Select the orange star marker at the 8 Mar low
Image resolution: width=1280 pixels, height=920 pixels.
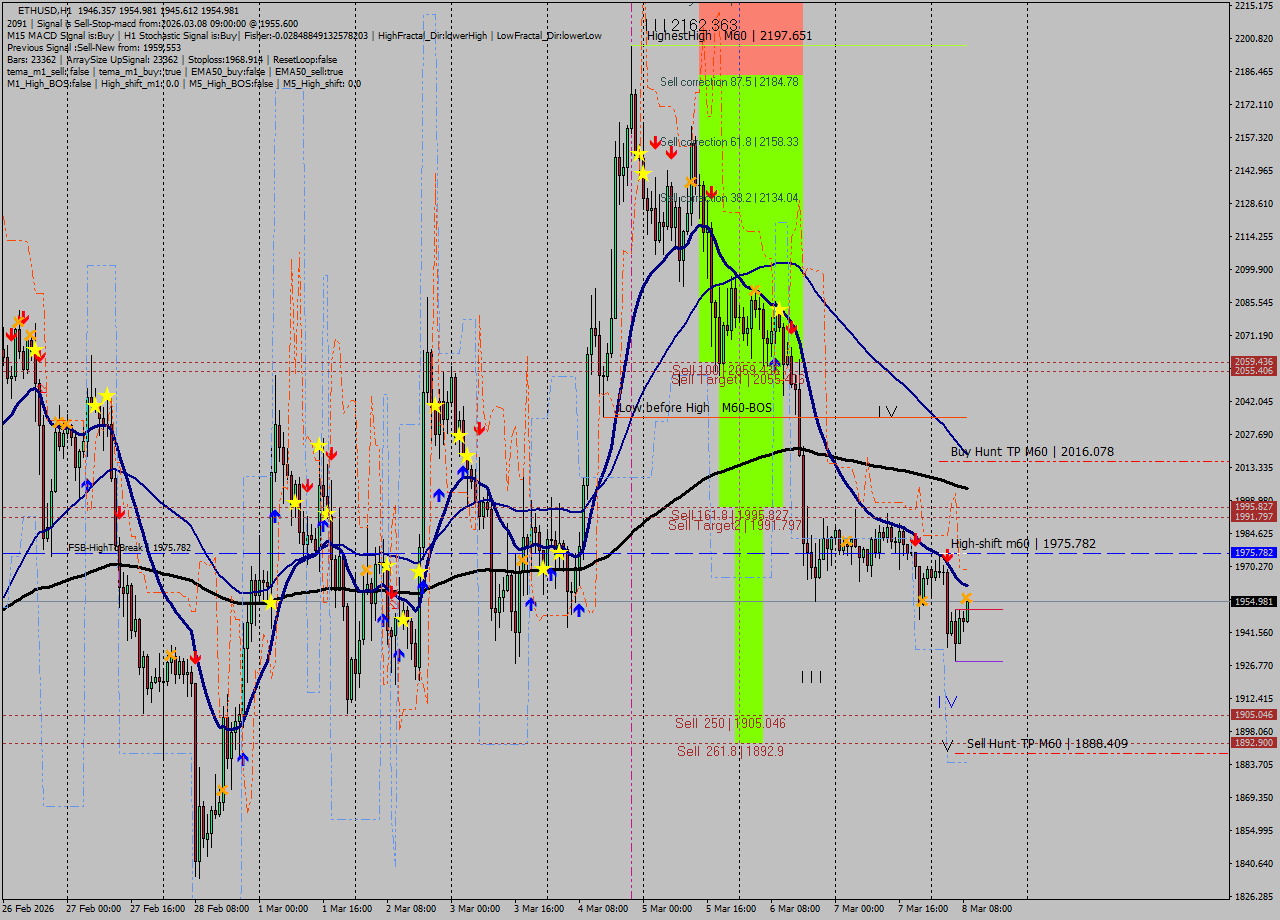click(x=966, y=597)
